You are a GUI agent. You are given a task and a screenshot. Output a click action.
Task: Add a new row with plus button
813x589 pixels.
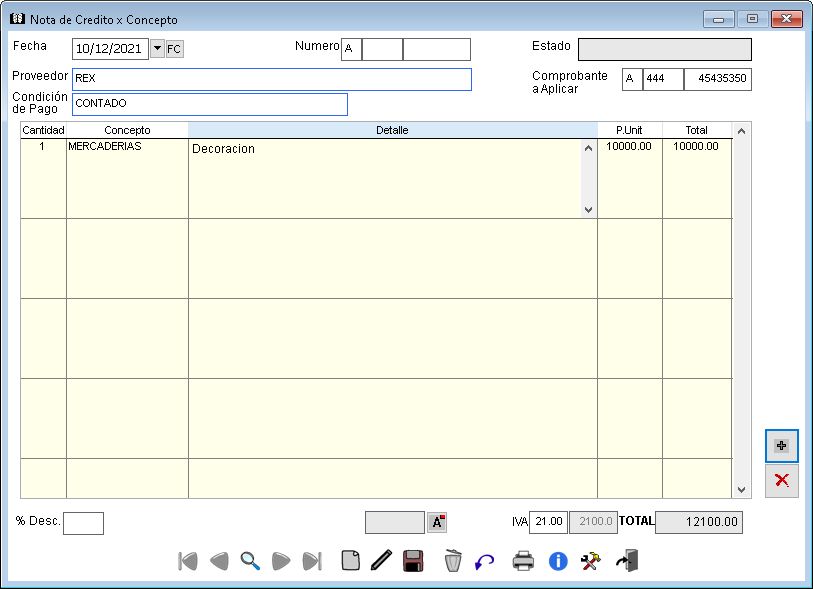click(781, 446)
